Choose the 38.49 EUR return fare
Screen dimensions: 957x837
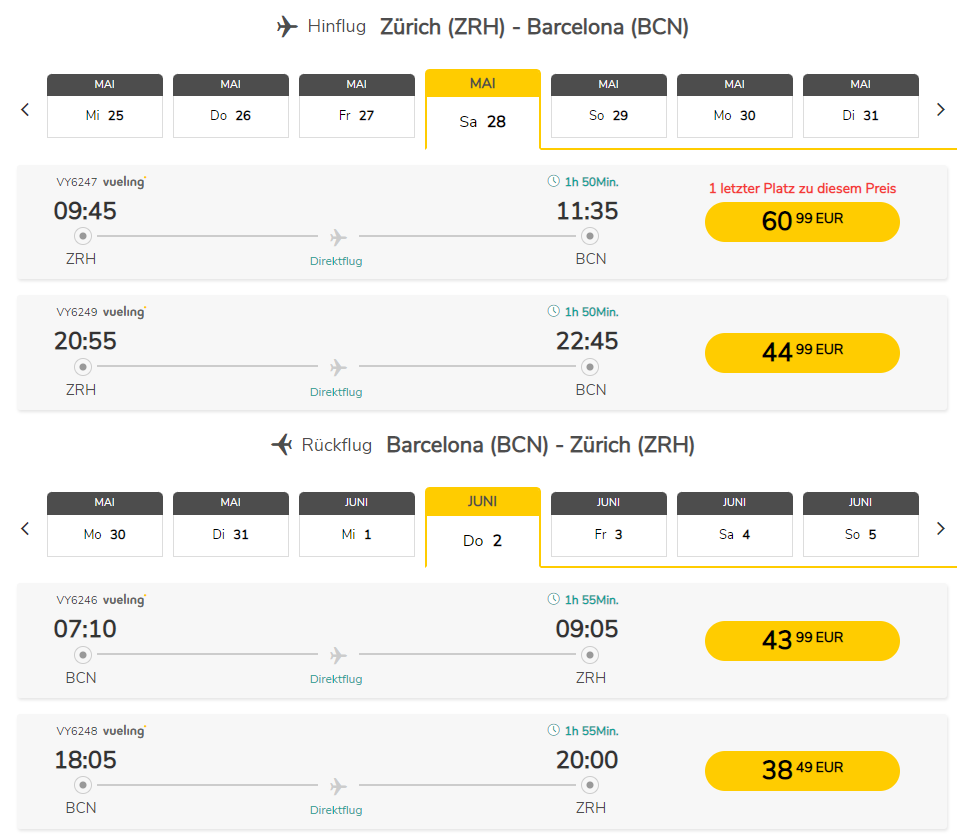click(x=802, y=770)
